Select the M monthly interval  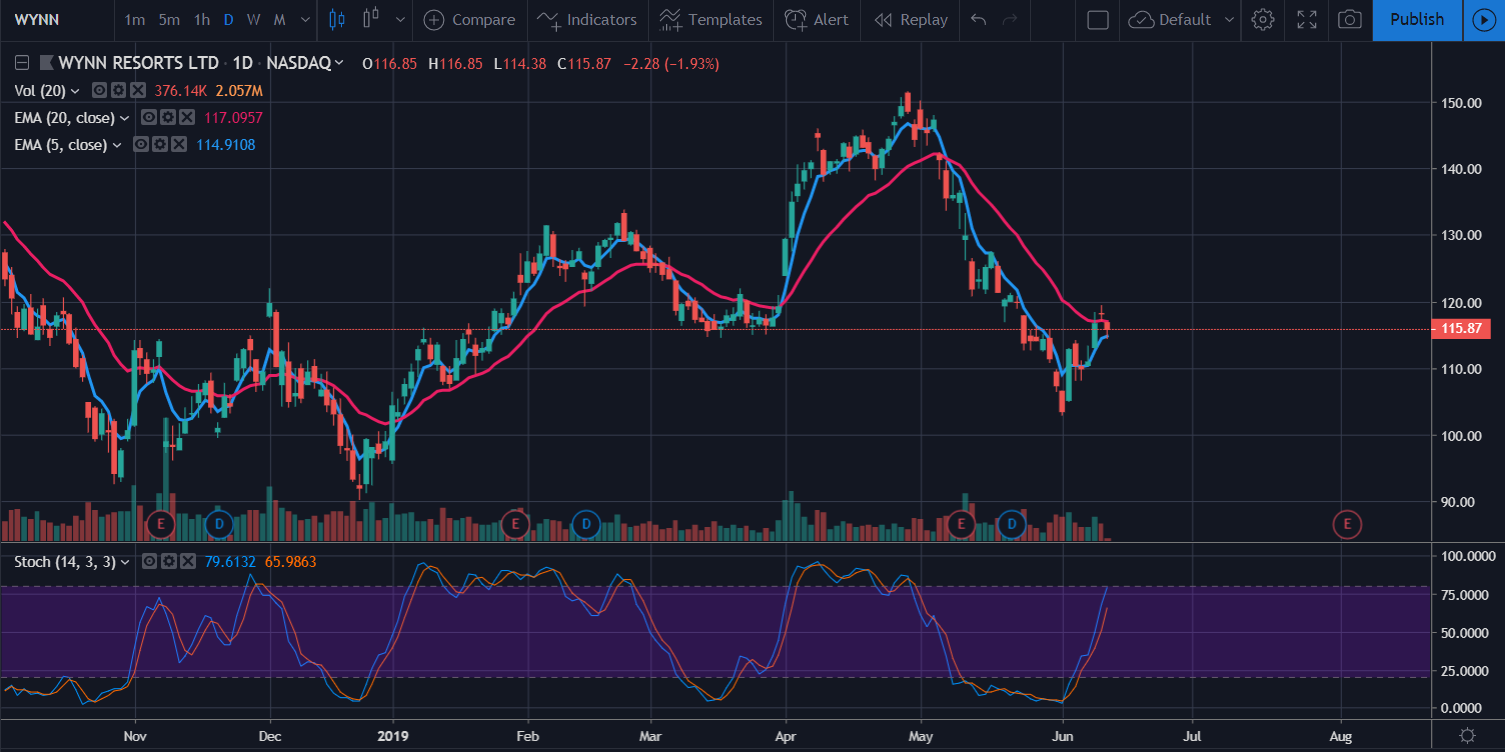pyautogui.click(x=279, y=19)
